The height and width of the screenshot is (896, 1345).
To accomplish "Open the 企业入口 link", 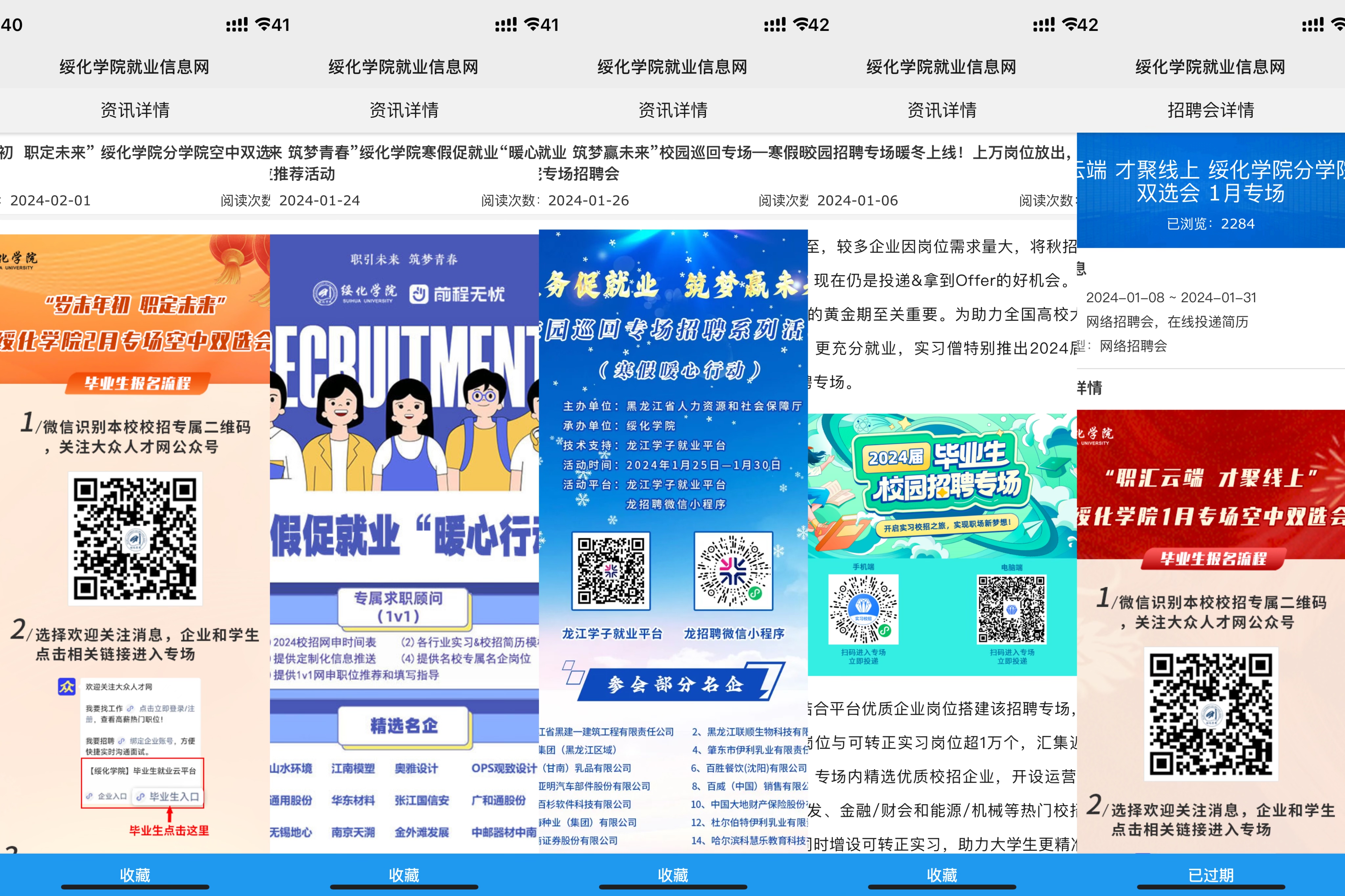I will [107, 796].
